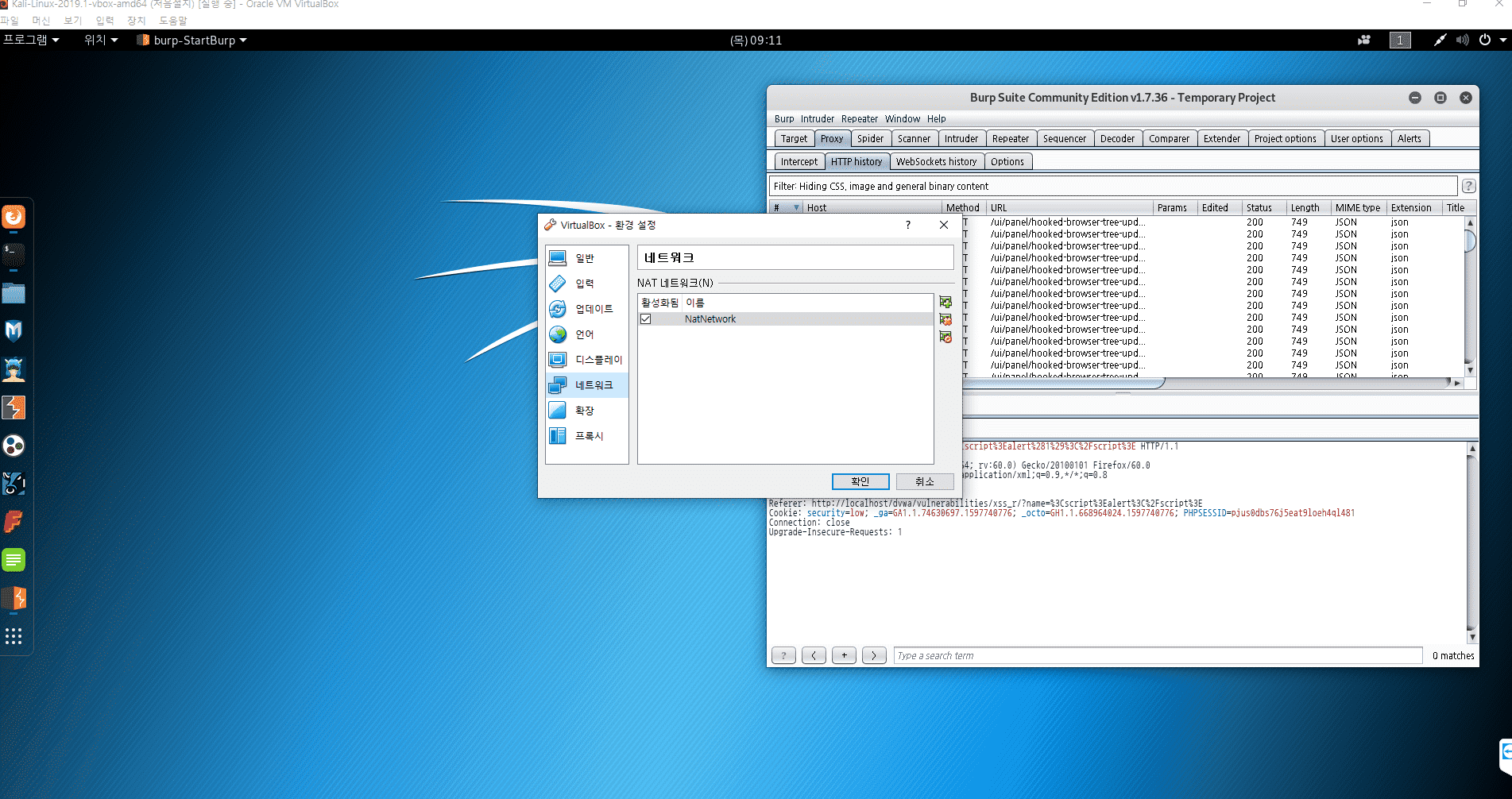Image resolution: width=1512 pixels, height=799 pixels.
Task: Click the wired network connection icon
Action: pyautogui.click(x=1440, y=40)
